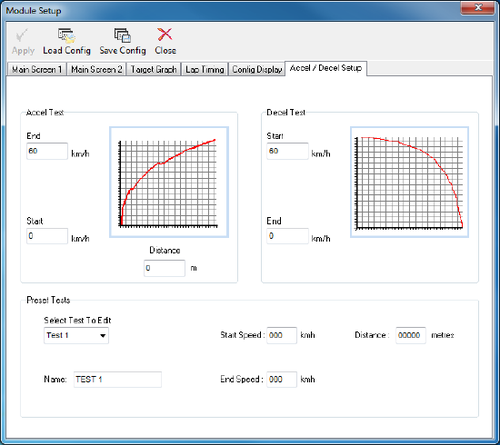
Task: Click the Accel Test Distance field
Action: click(x=164, y=268)
